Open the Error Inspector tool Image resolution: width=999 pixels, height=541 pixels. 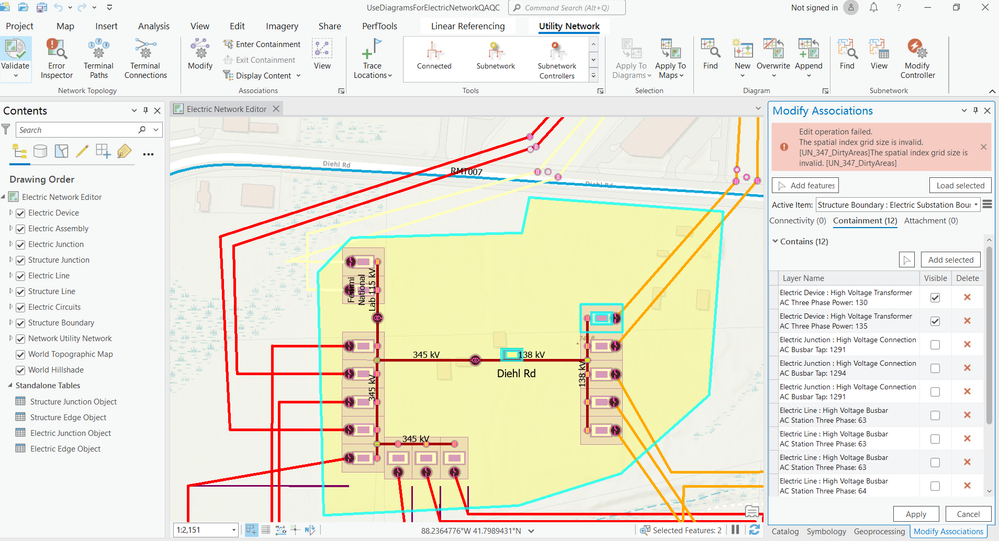(57, 59)
